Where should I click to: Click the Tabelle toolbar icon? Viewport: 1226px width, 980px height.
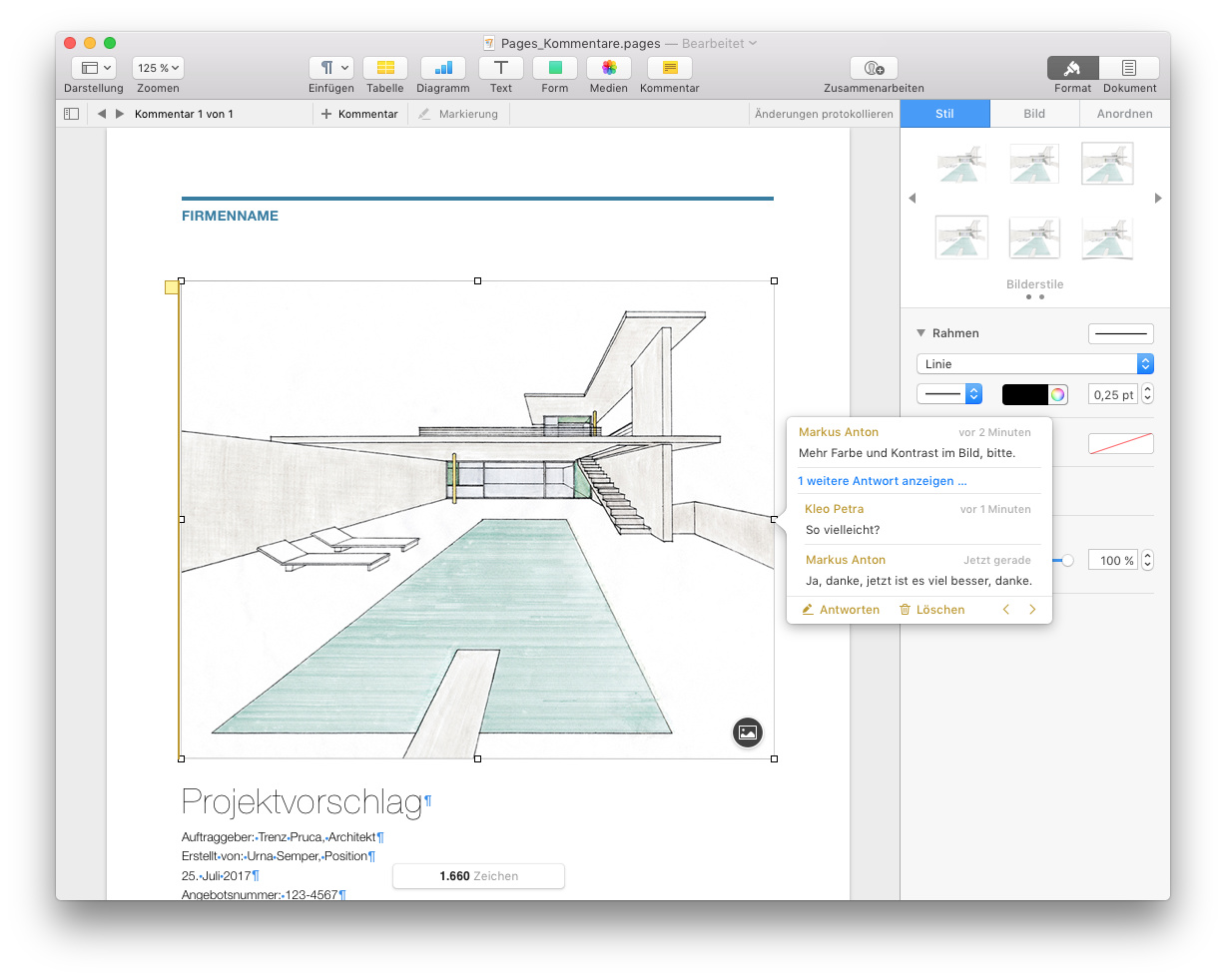[x=384, y=68]
